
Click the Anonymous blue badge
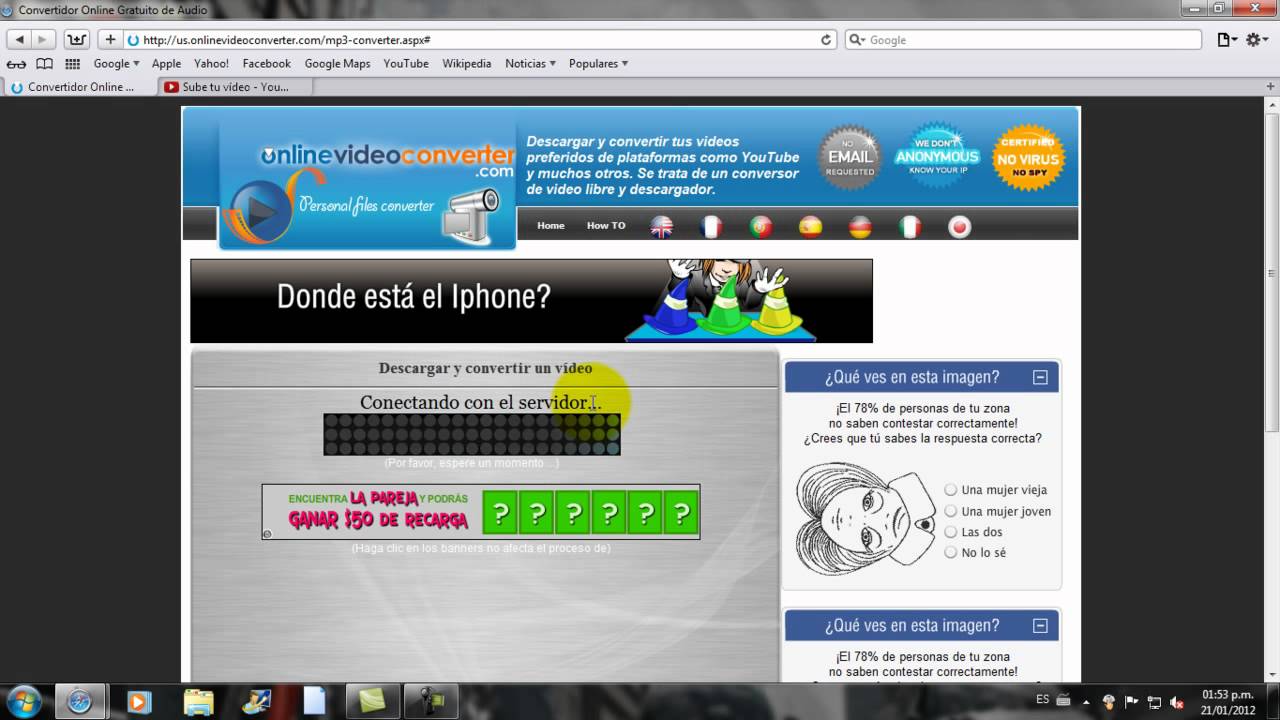click(937, 155)
